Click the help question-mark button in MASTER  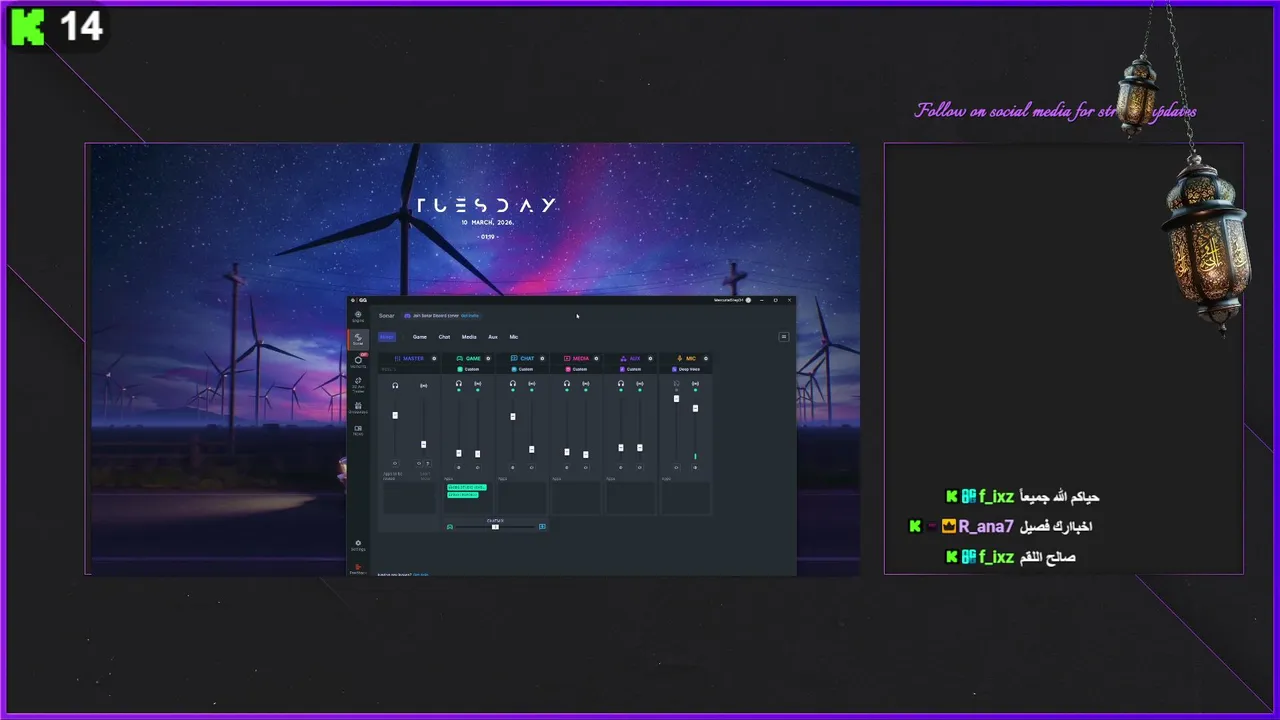click(428, 463)
